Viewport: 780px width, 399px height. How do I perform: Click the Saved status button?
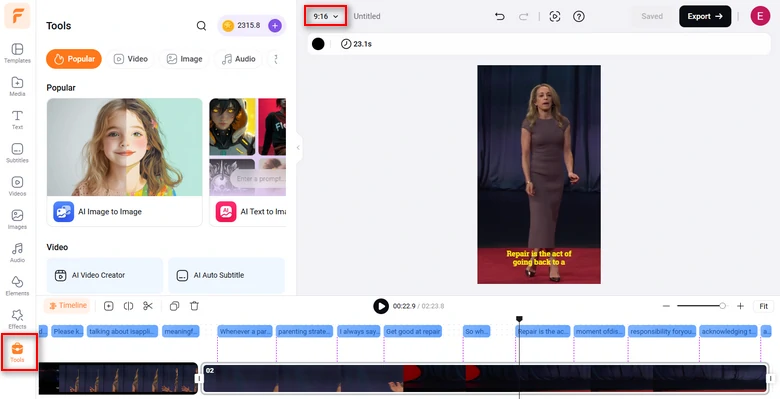(652, 16)
